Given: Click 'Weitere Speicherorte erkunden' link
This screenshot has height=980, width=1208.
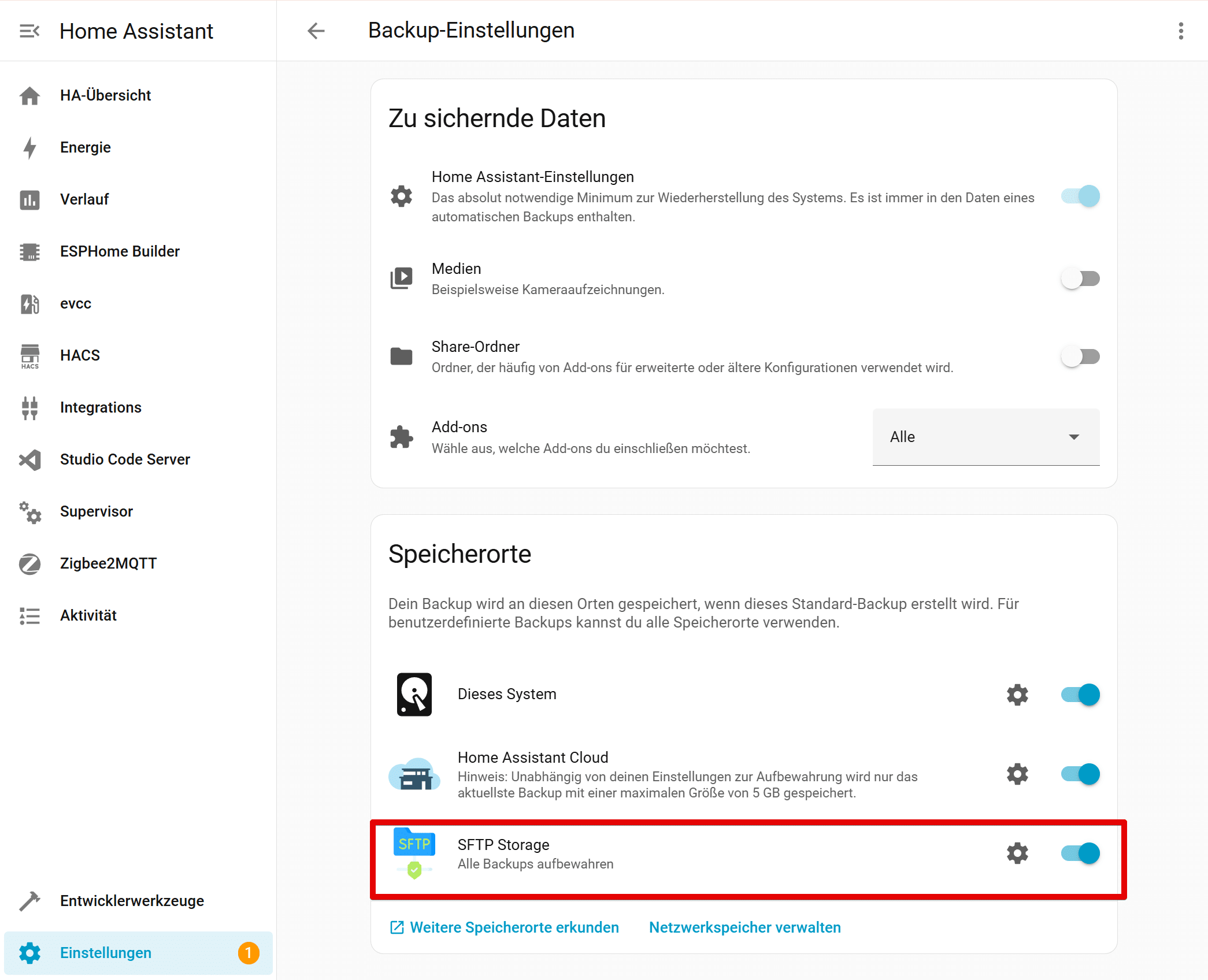Looking at the screenshot, I should (x=504, y=927).
